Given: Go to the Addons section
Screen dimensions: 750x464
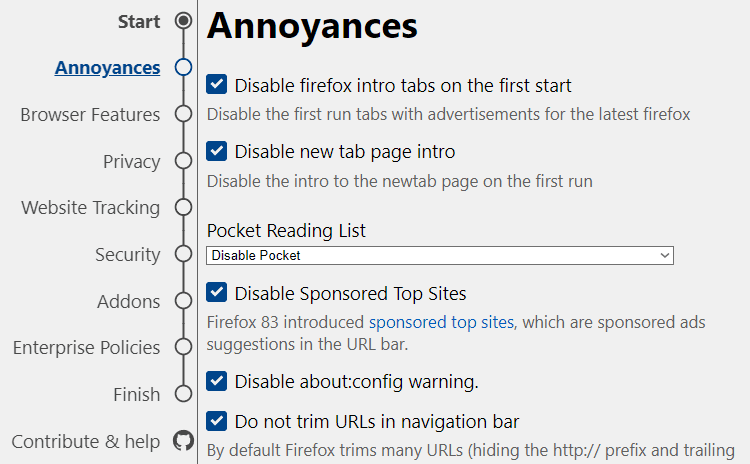Looking at the screenshot, I should 129,301.
